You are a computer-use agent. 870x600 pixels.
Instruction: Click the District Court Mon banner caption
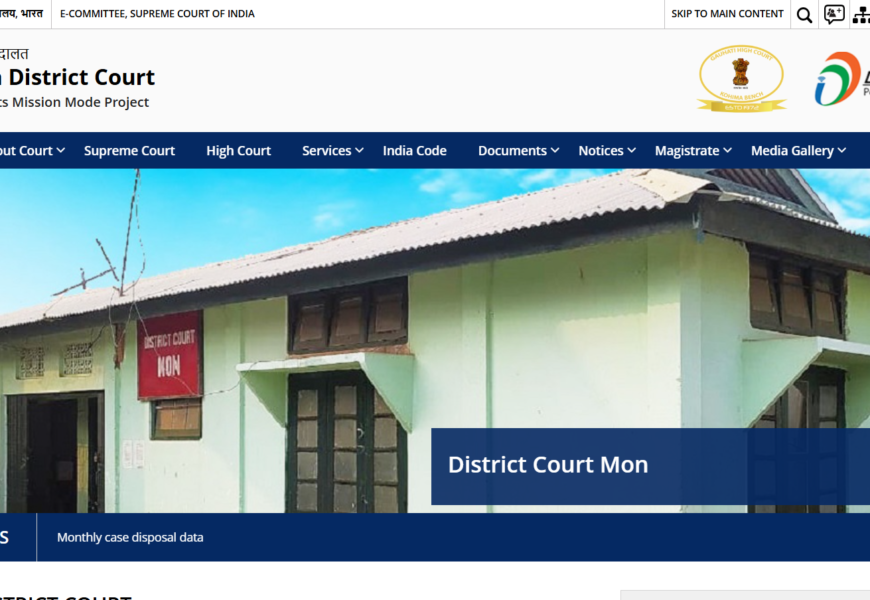point(548,465)
